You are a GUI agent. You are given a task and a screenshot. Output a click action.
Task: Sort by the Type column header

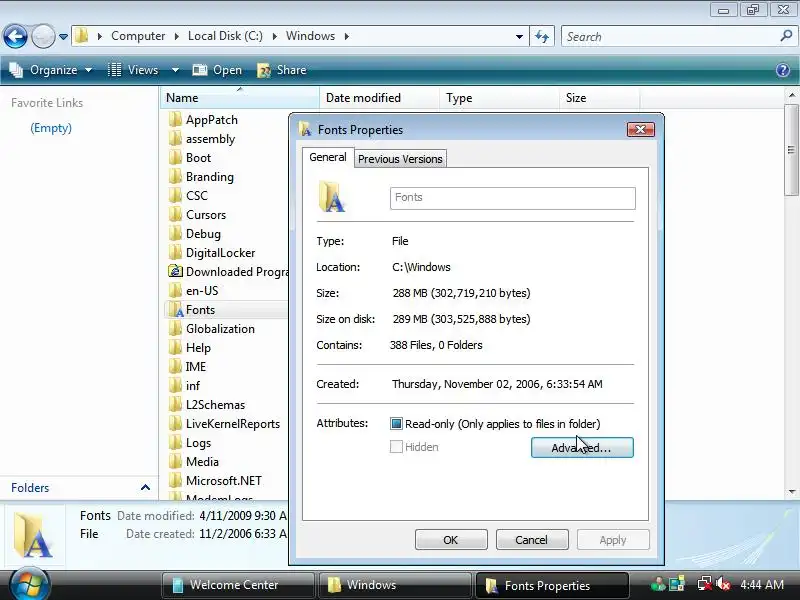499,98
